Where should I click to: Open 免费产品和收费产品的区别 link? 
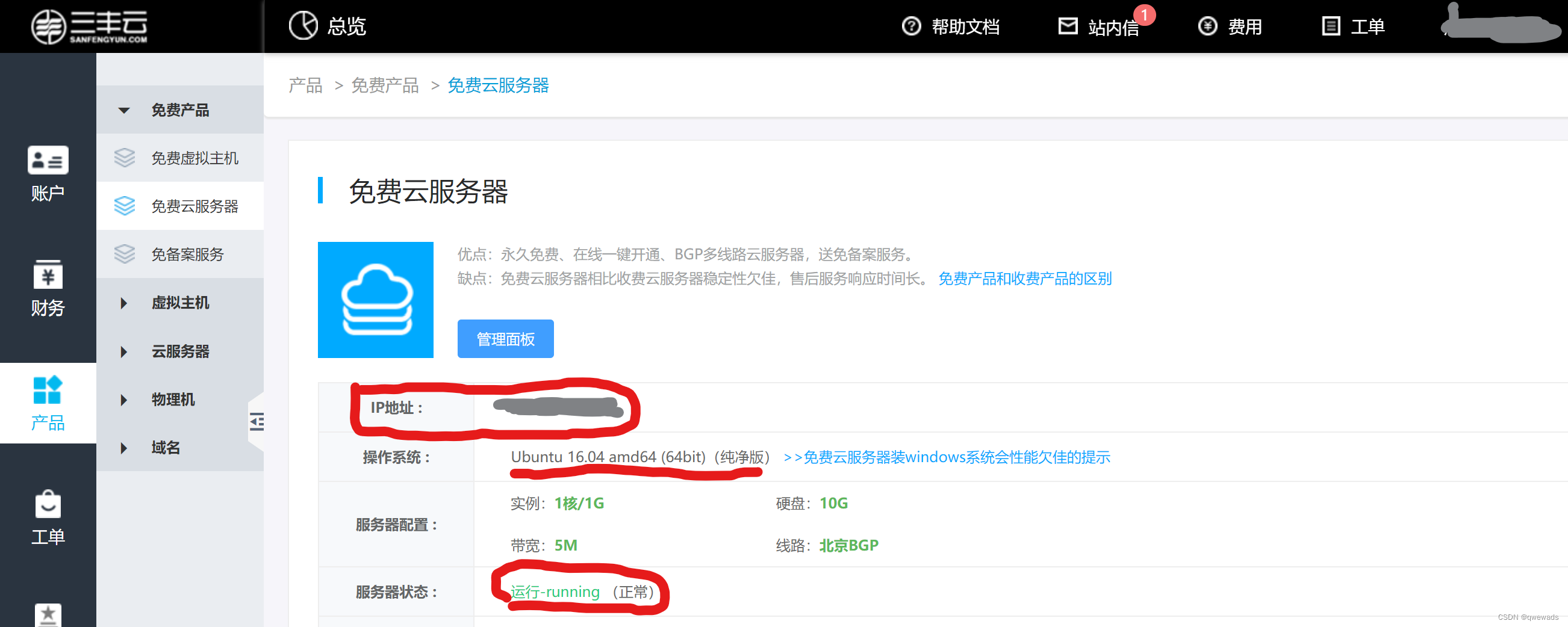point(1025,279)
